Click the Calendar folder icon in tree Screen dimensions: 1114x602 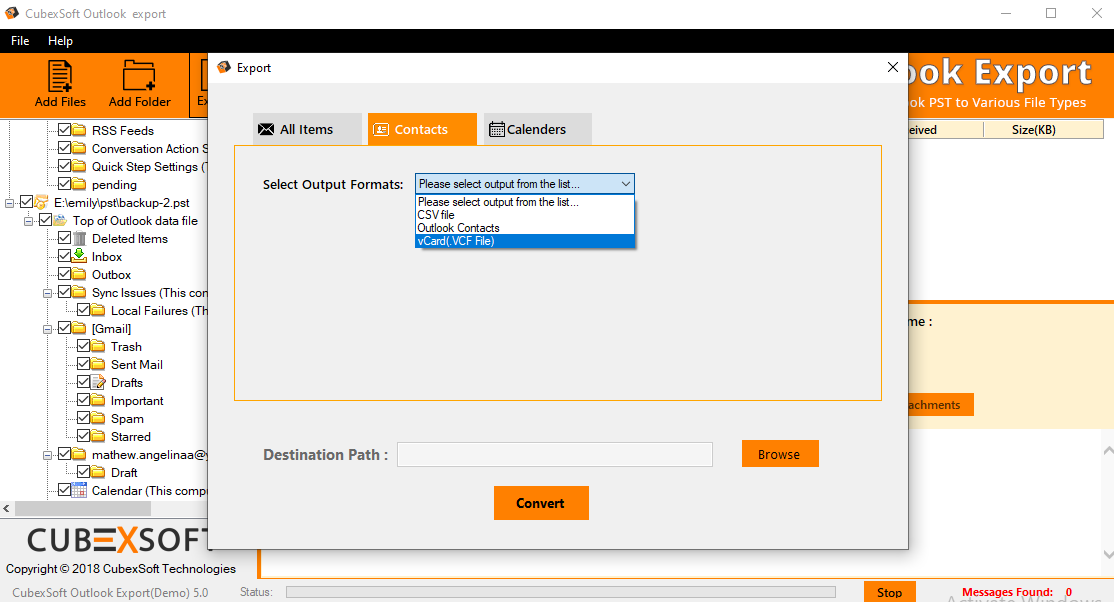(79, 491)
